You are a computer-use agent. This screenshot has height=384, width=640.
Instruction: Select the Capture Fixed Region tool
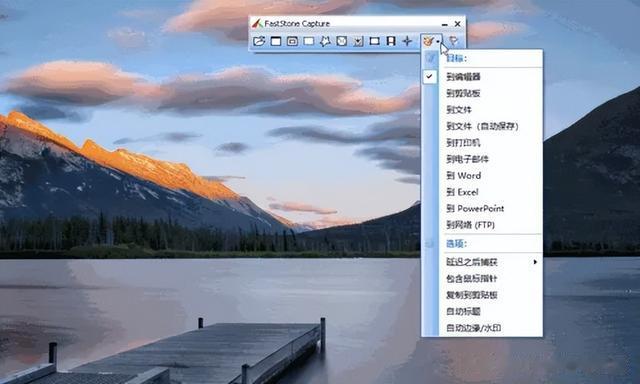(374, 41)
